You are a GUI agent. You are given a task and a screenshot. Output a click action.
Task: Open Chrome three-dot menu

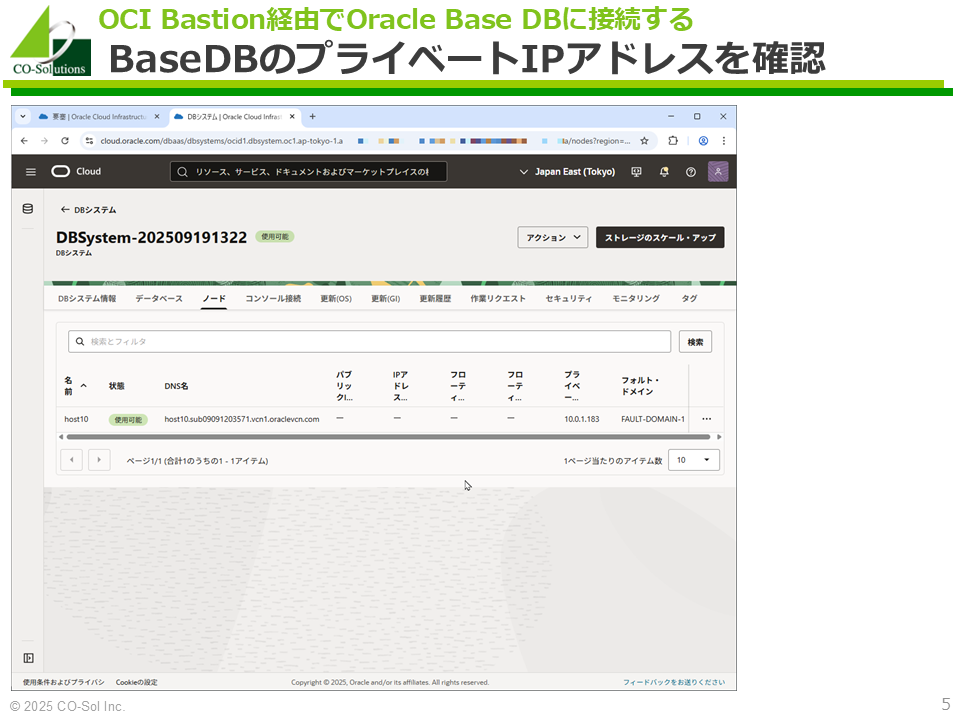[724, 141]
